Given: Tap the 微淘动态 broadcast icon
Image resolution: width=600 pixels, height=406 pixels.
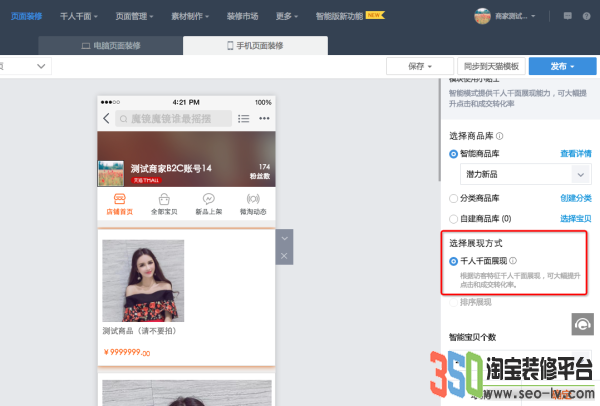Looking at the screenshot, I should (253, 199).
